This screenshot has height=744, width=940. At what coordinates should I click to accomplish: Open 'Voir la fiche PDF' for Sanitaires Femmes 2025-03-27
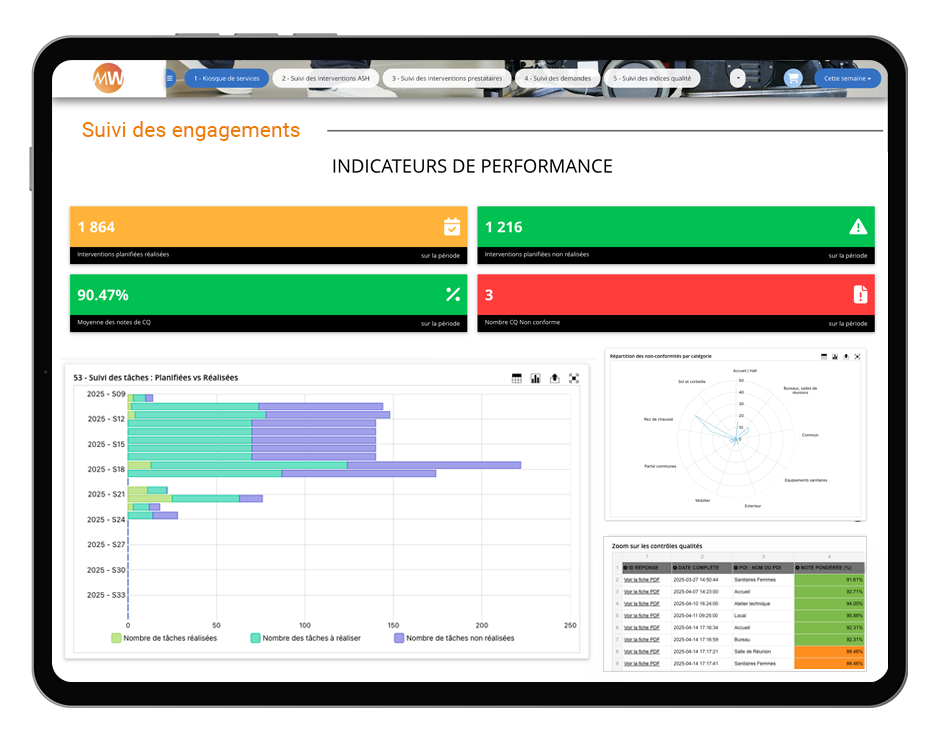[641, 579]
